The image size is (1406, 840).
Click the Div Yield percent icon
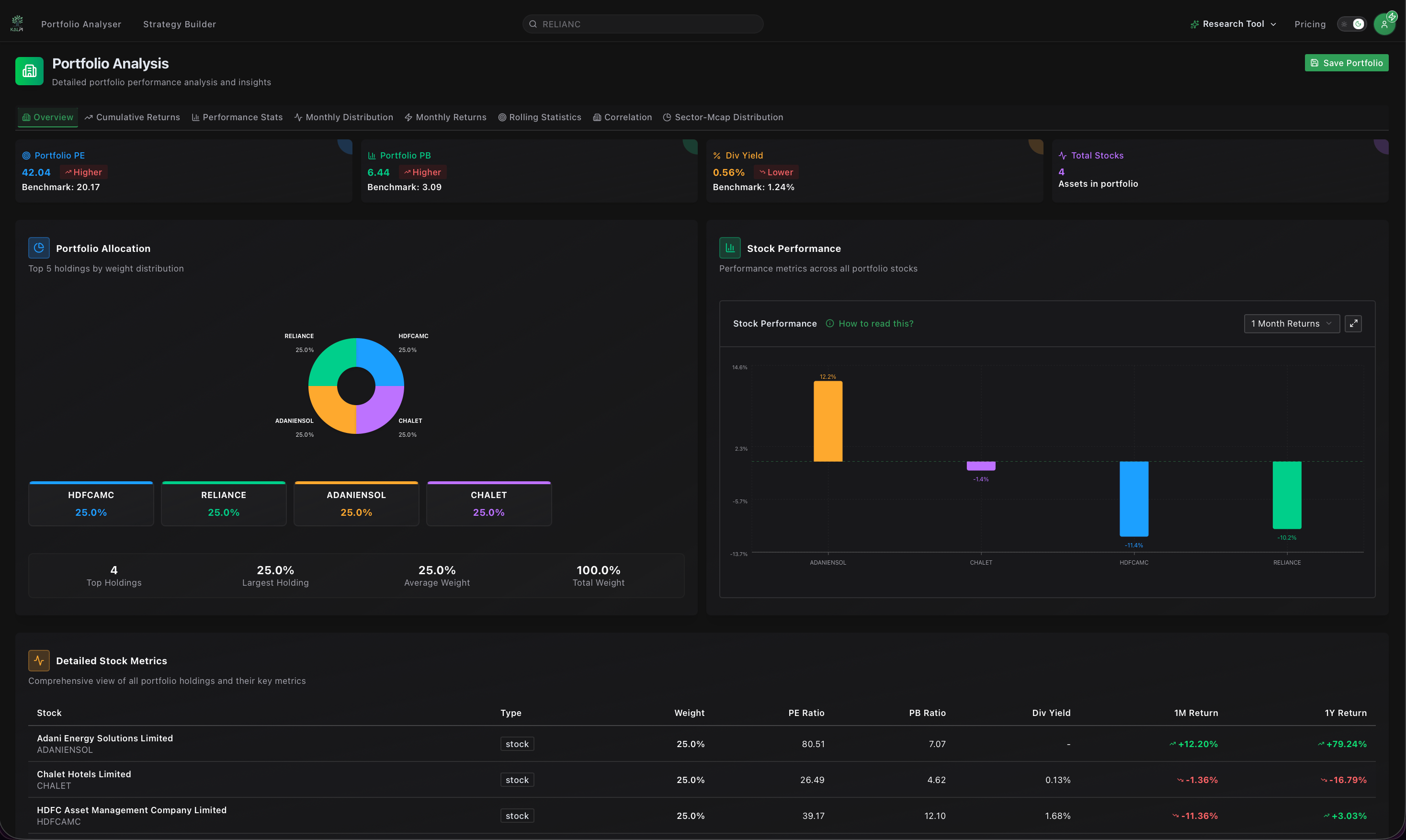716,155
